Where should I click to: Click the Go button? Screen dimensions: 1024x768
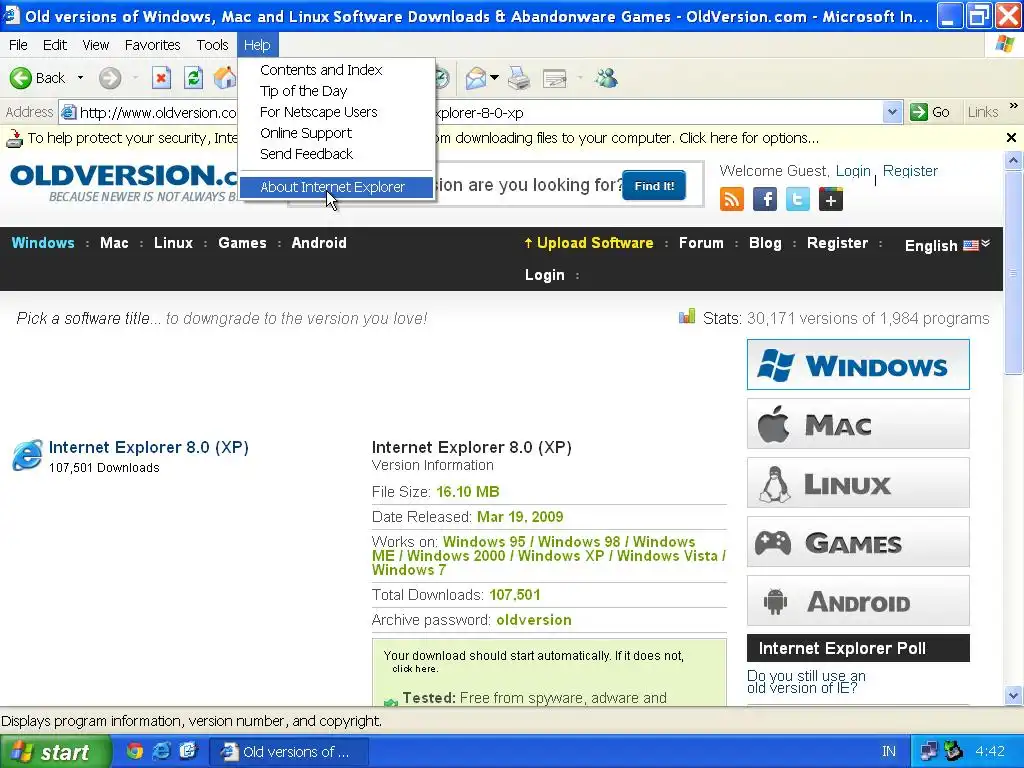[931, 112]
